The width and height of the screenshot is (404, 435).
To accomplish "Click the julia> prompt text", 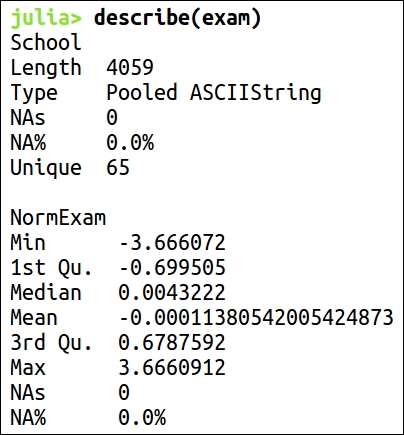I will coord(46,18).
